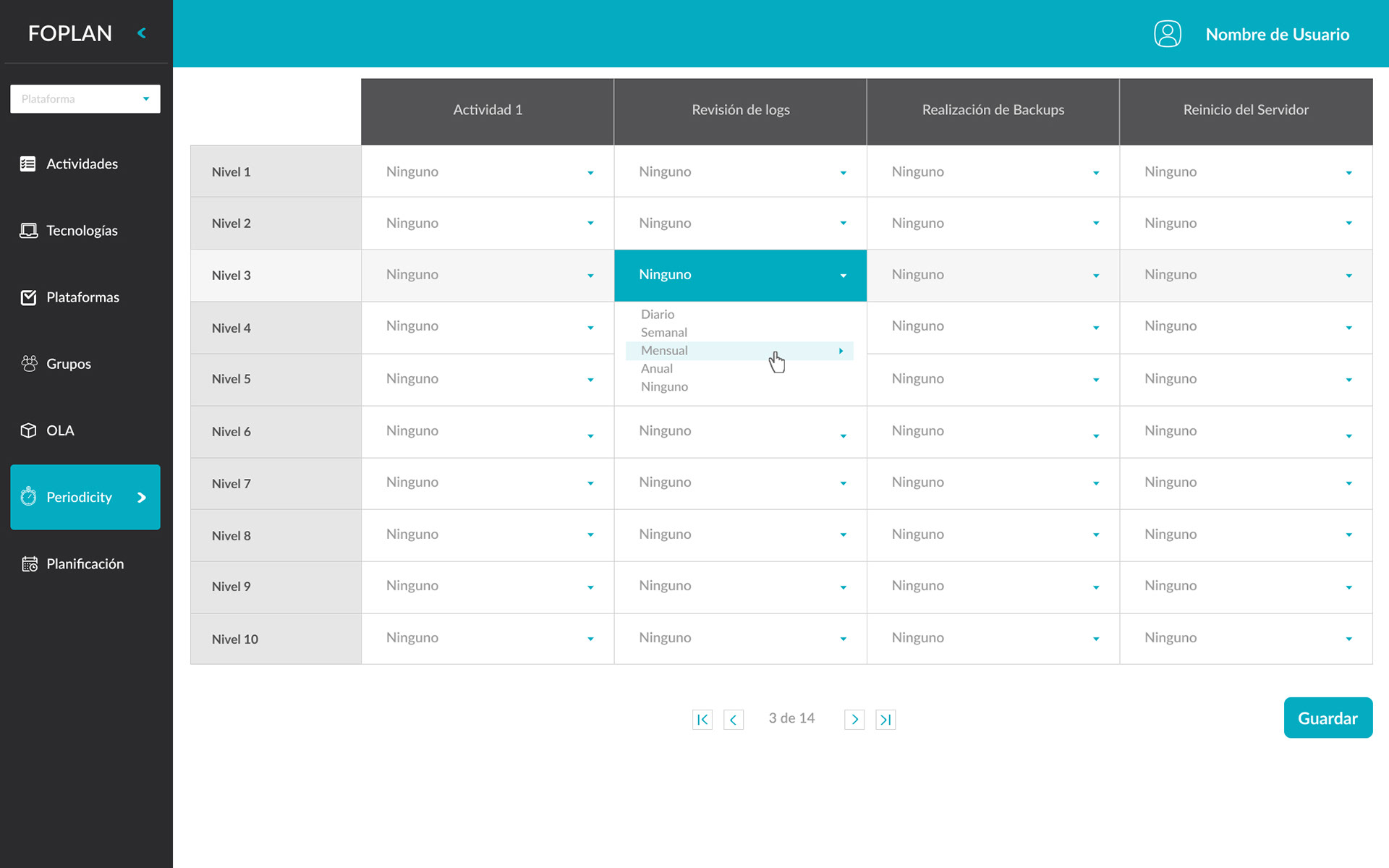Jump to the last page
The image size is (1389, 868).
click(885, 719)
